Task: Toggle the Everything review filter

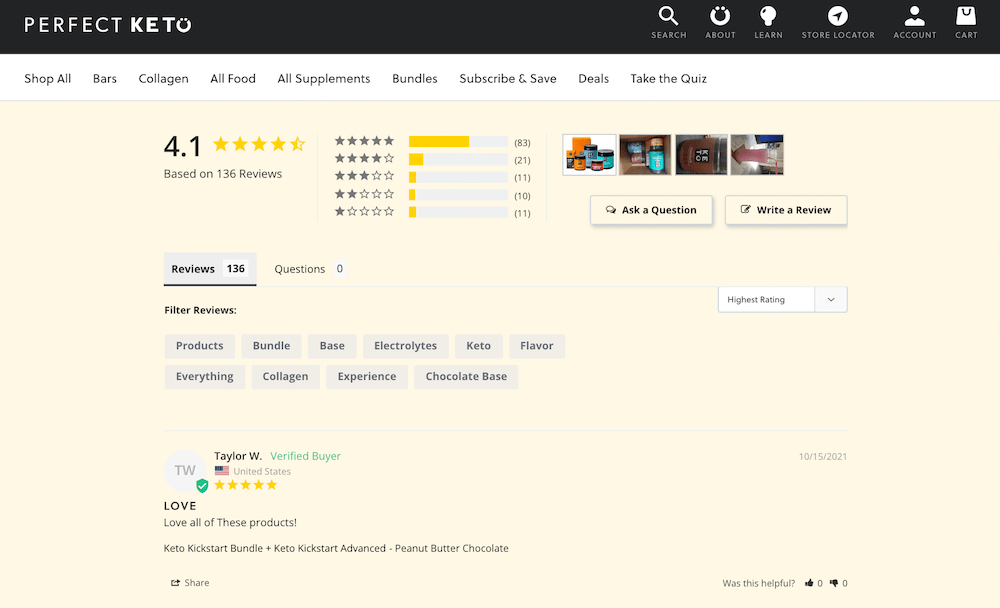Action: tap(205, 376)
